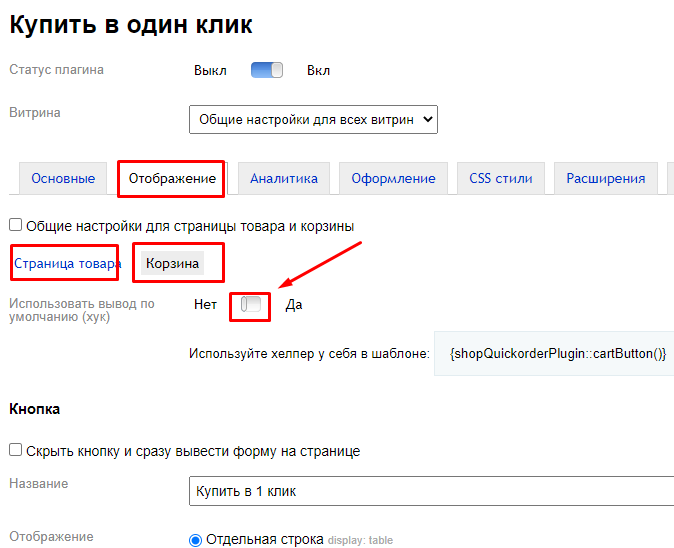The width and height of the screenshot is (674, 548).
Task: Select the Отдельная строка radio button
Action: click(x=195, y=540)
